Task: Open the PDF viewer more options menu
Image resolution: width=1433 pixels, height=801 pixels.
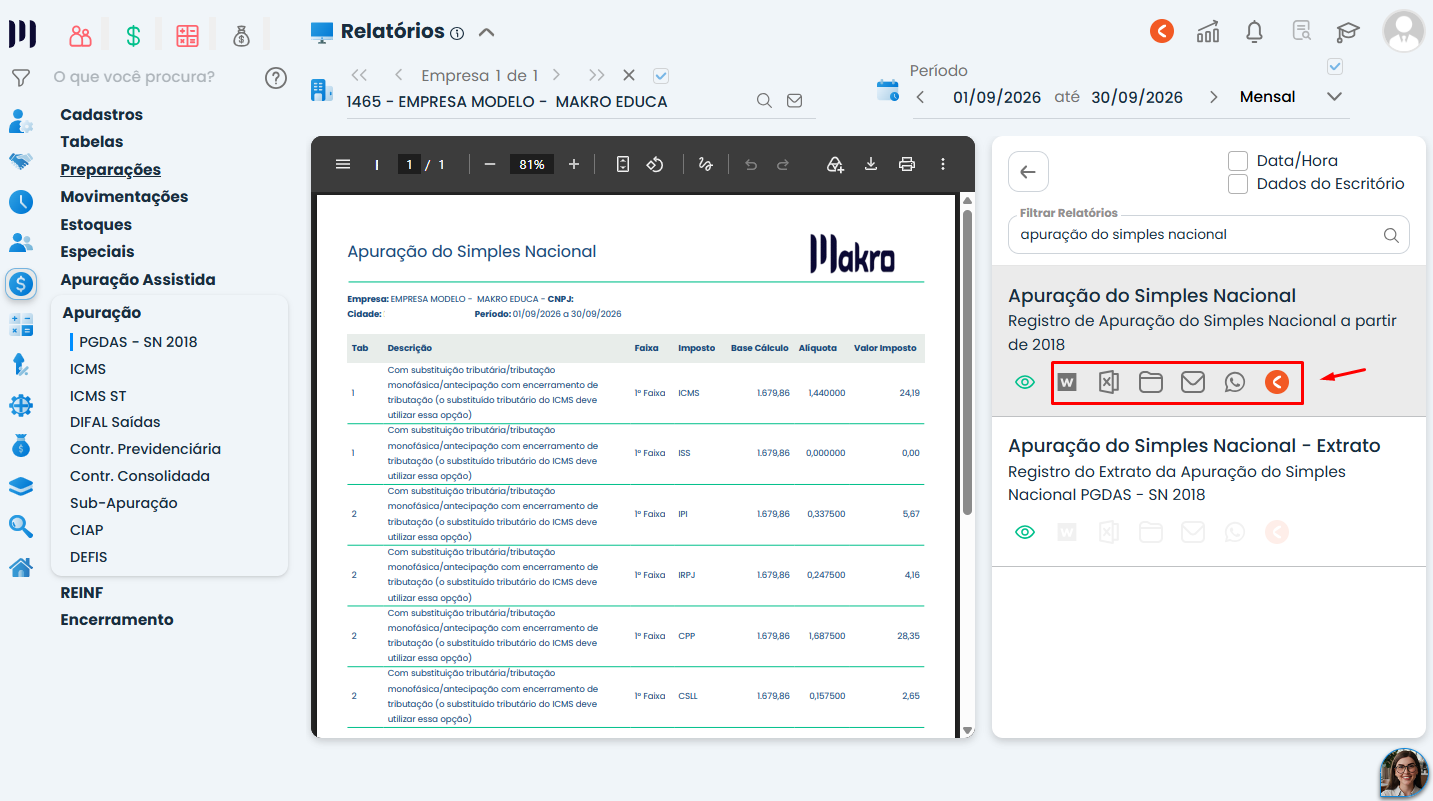Action: click(x=943, y=164)
